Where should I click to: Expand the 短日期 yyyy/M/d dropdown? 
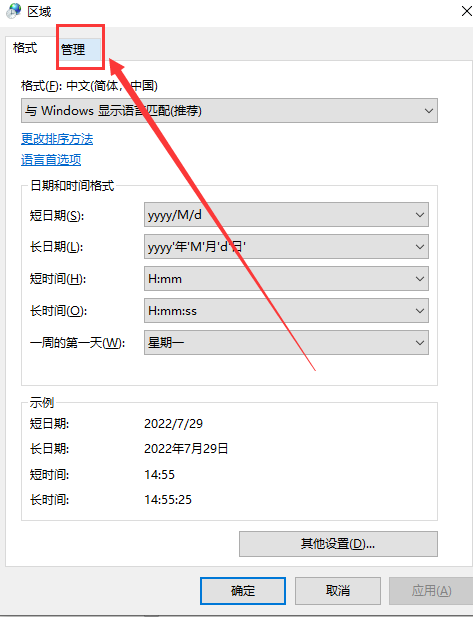286,215
